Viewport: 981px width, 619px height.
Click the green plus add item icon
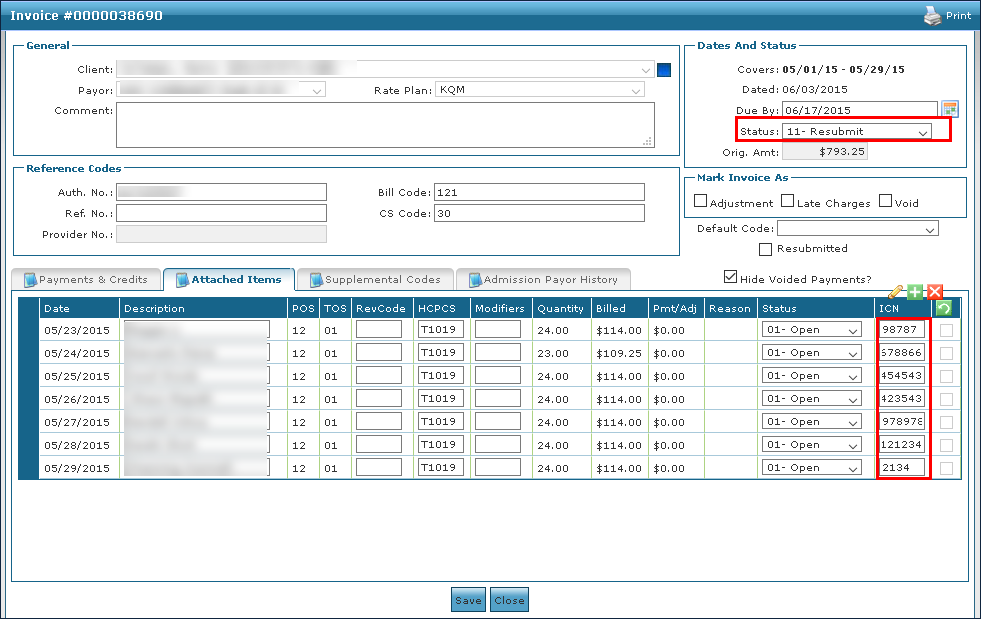point(915,291)
